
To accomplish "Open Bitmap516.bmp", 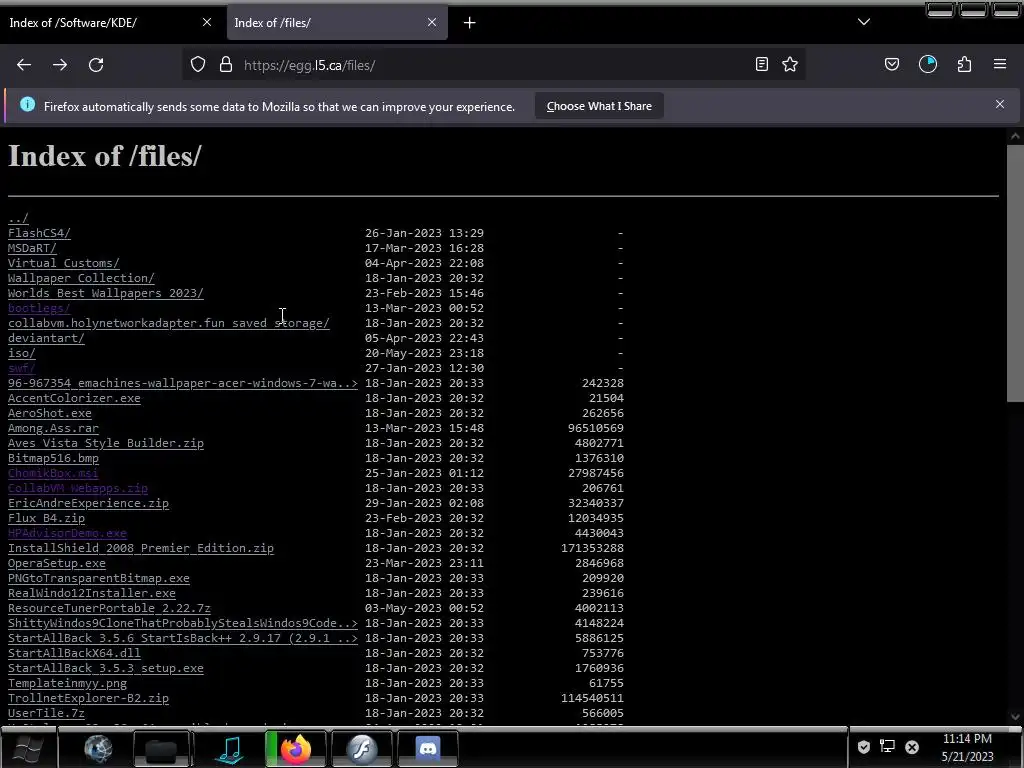I will (x=53, y=458).
